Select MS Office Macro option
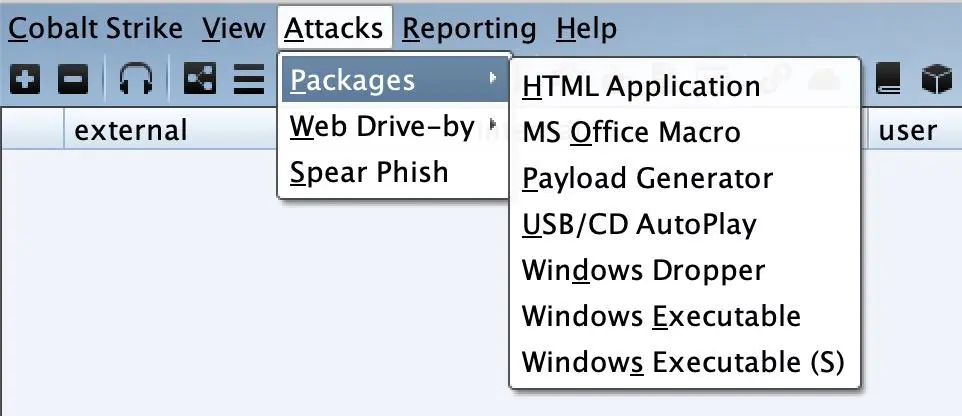 631,133
